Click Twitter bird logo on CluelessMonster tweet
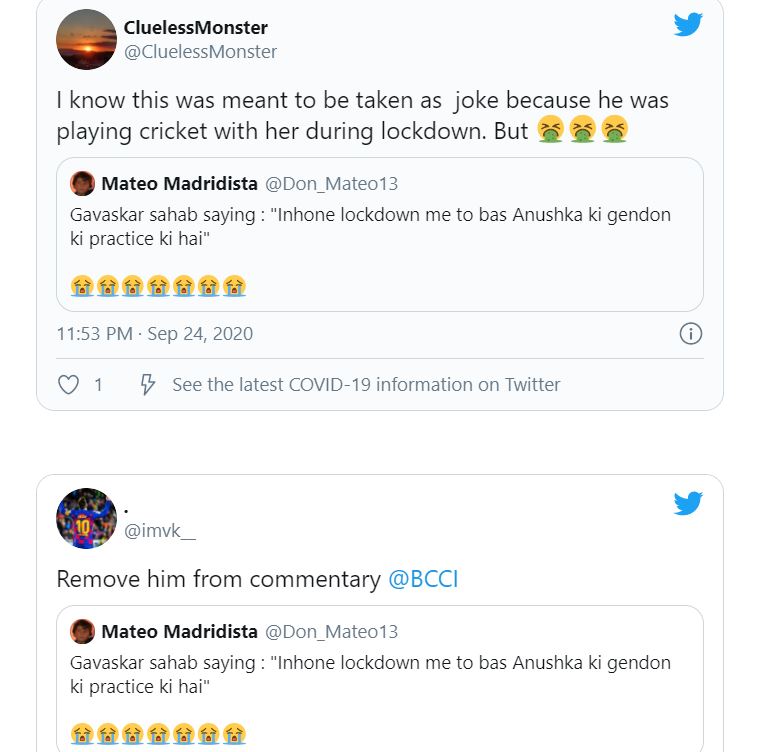Screen dimensions: 757x752 coord(688,24)
